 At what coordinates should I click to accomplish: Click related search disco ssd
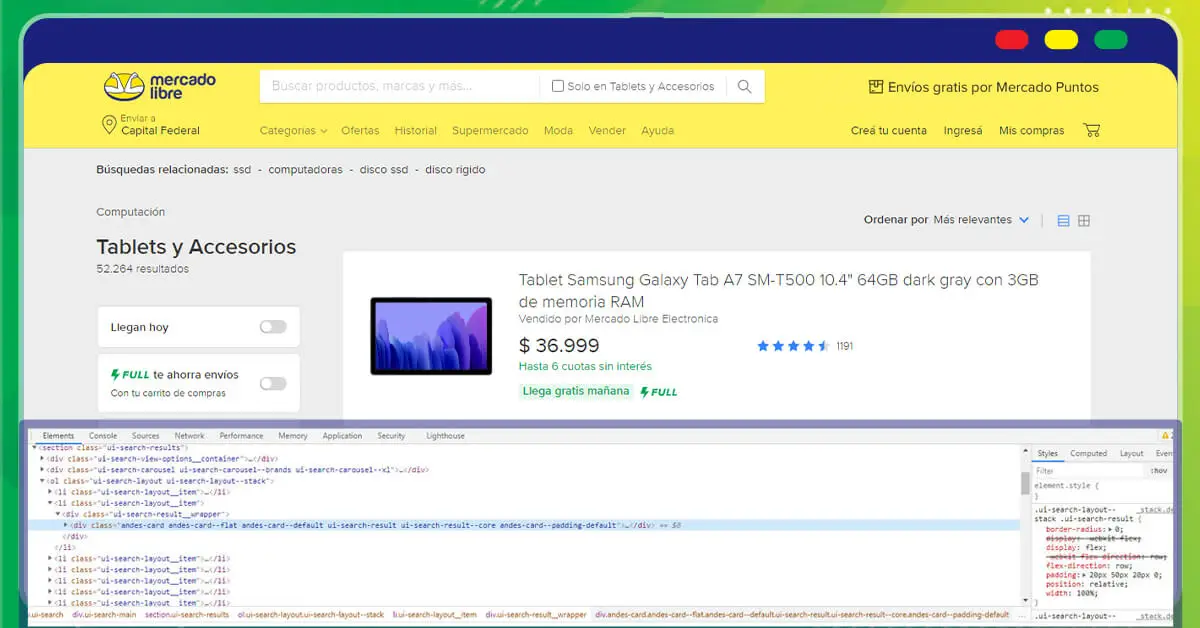tap(384, 170)
